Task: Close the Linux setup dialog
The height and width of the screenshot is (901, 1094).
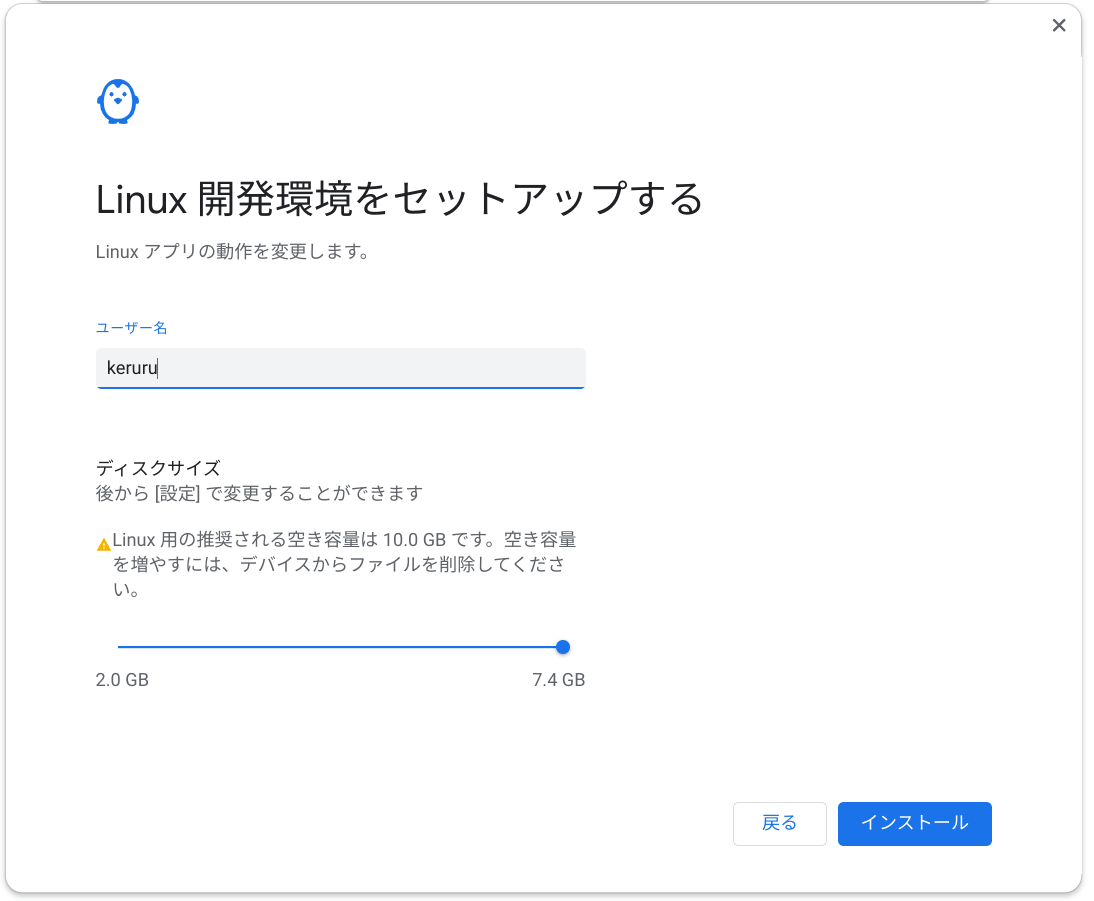Action: coord(1059,26)
